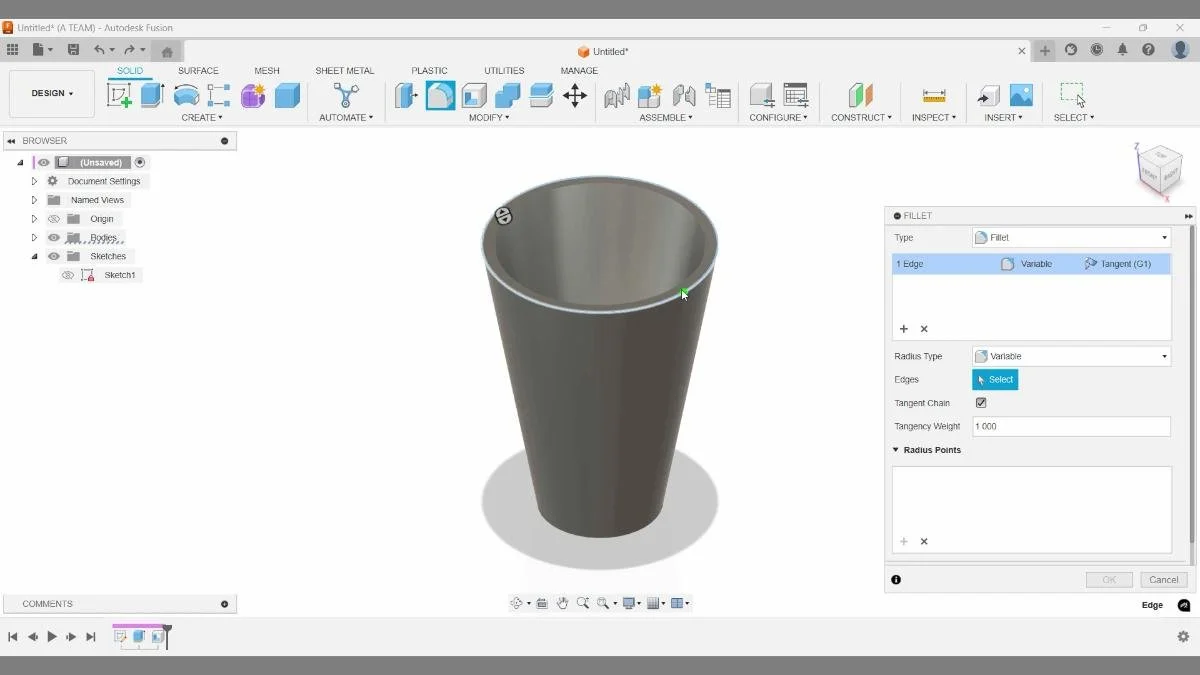Cancel the Fillet dialog
Screen dimensions: 1200x675
click(1163, 579)
